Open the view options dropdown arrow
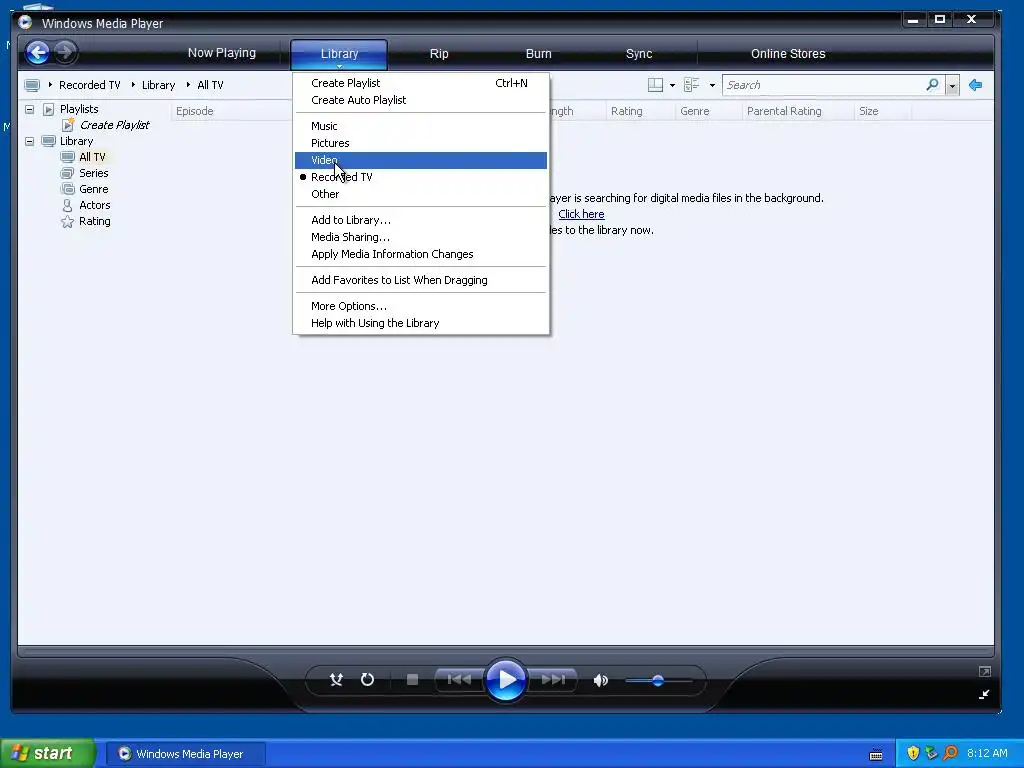This screenshot has height=768, width=1024. 712,86
